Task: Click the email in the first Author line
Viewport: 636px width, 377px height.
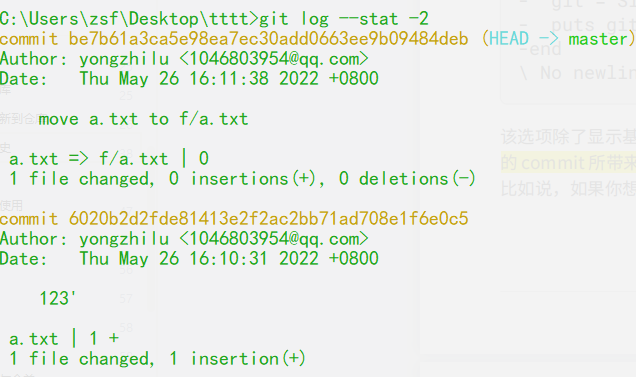Action: point(274,59)
